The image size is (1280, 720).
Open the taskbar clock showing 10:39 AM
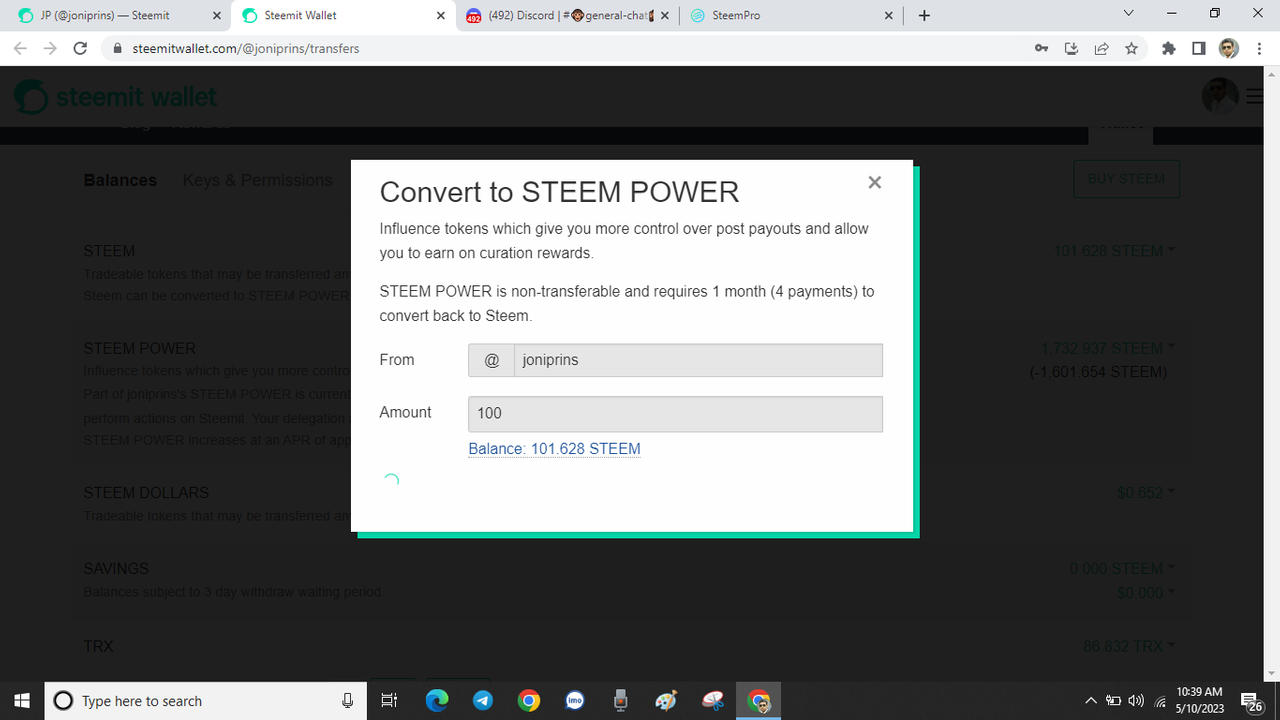pos(1199,701)
